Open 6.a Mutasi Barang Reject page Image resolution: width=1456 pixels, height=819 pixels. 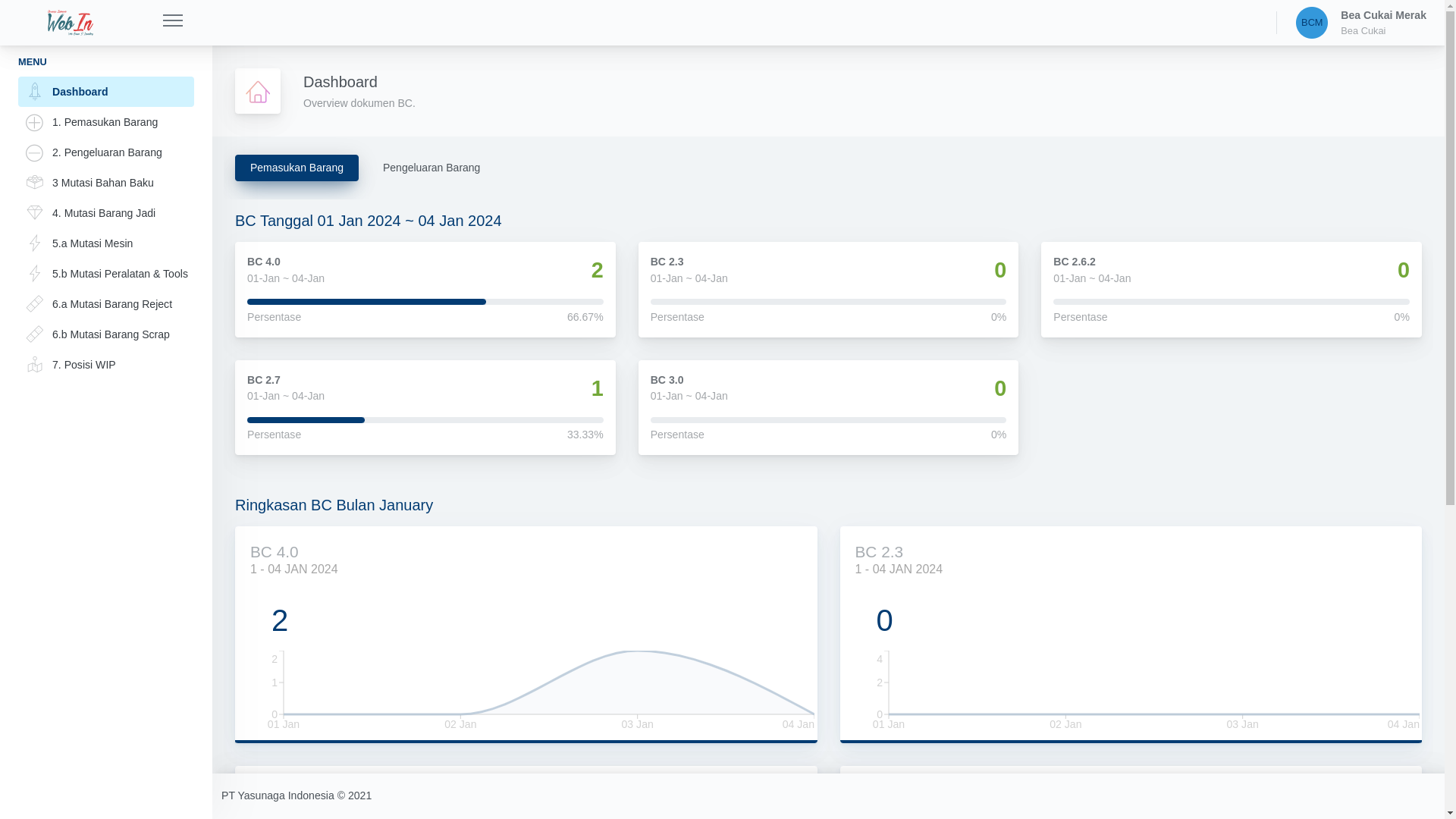[x=111, y=304]
